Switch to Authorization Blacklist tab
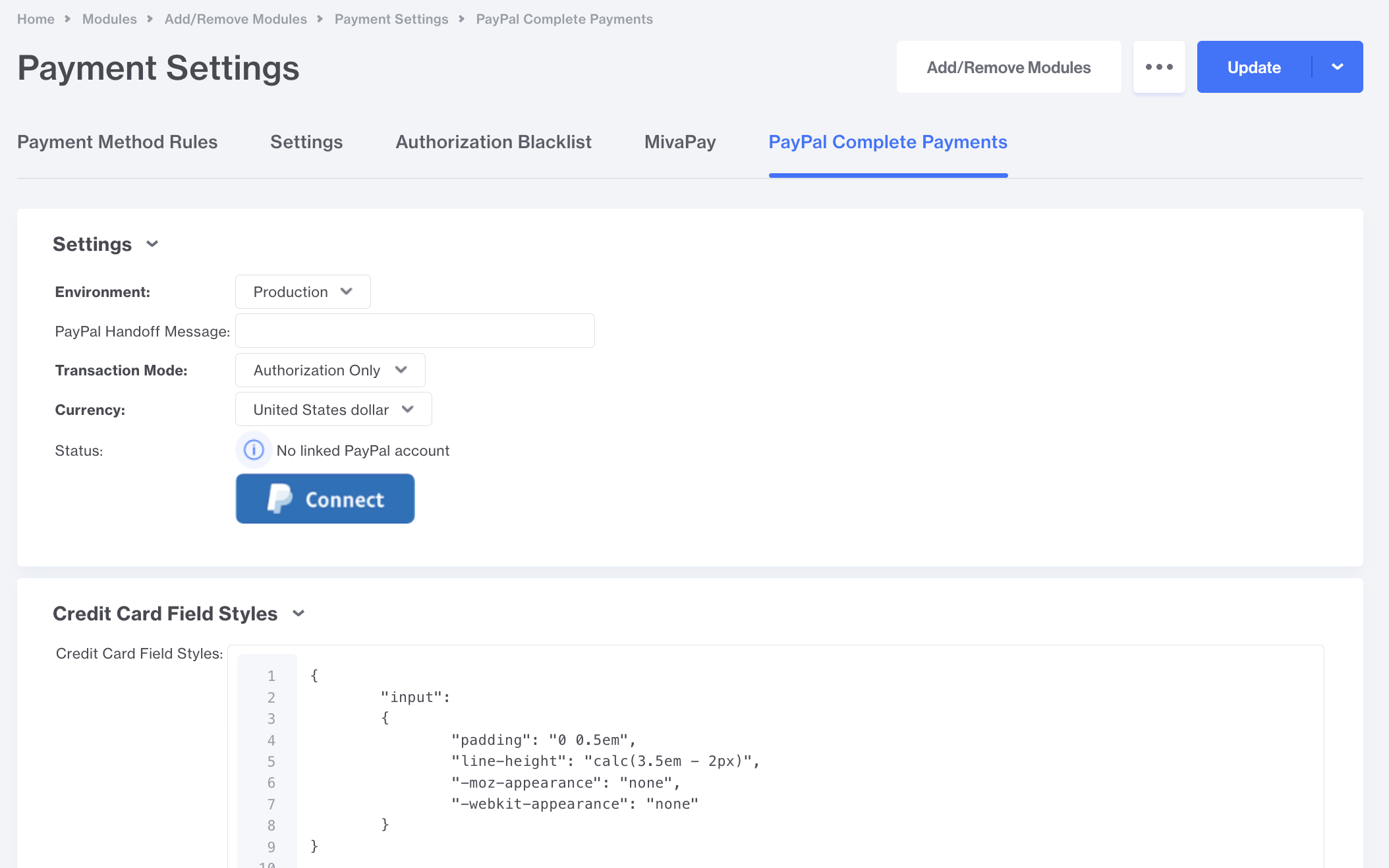The image size is (1389, 868). [x=494, y=142]
